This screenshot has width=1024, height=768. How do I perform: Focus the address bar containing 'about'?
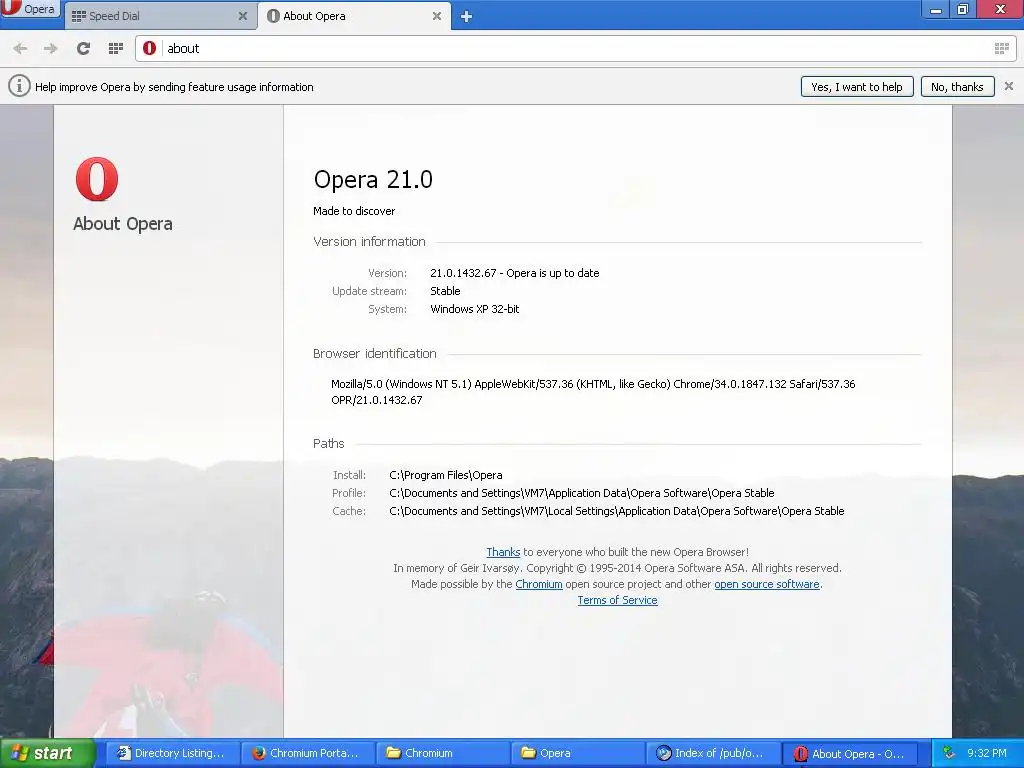point(576,48)
